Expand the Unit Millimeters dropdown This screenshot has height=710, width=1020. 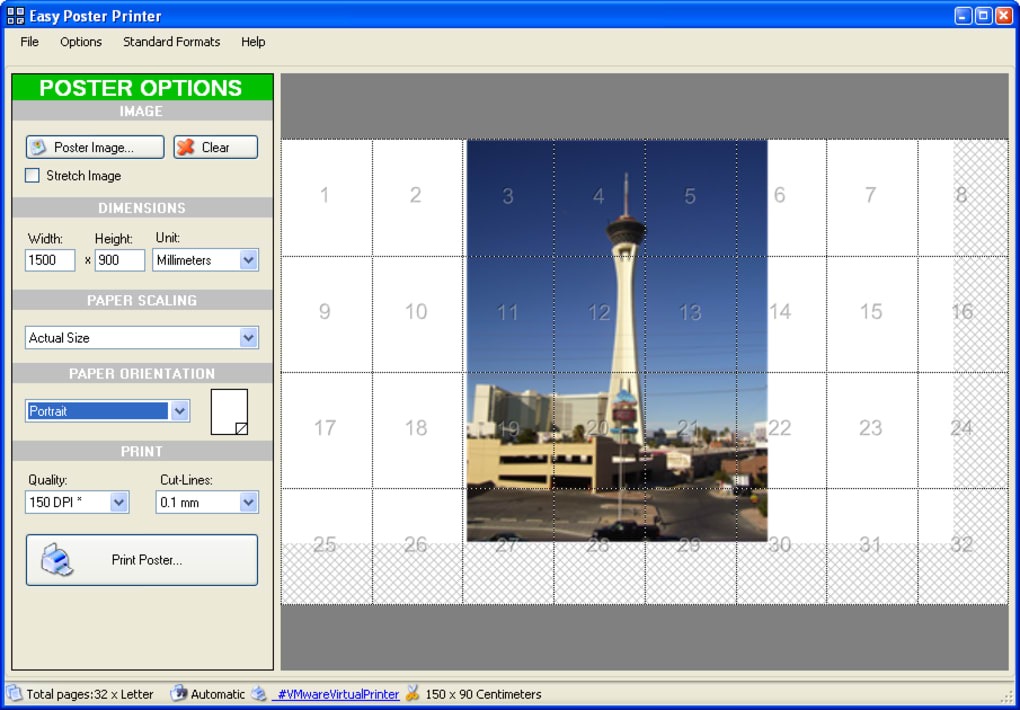[248, 260]
